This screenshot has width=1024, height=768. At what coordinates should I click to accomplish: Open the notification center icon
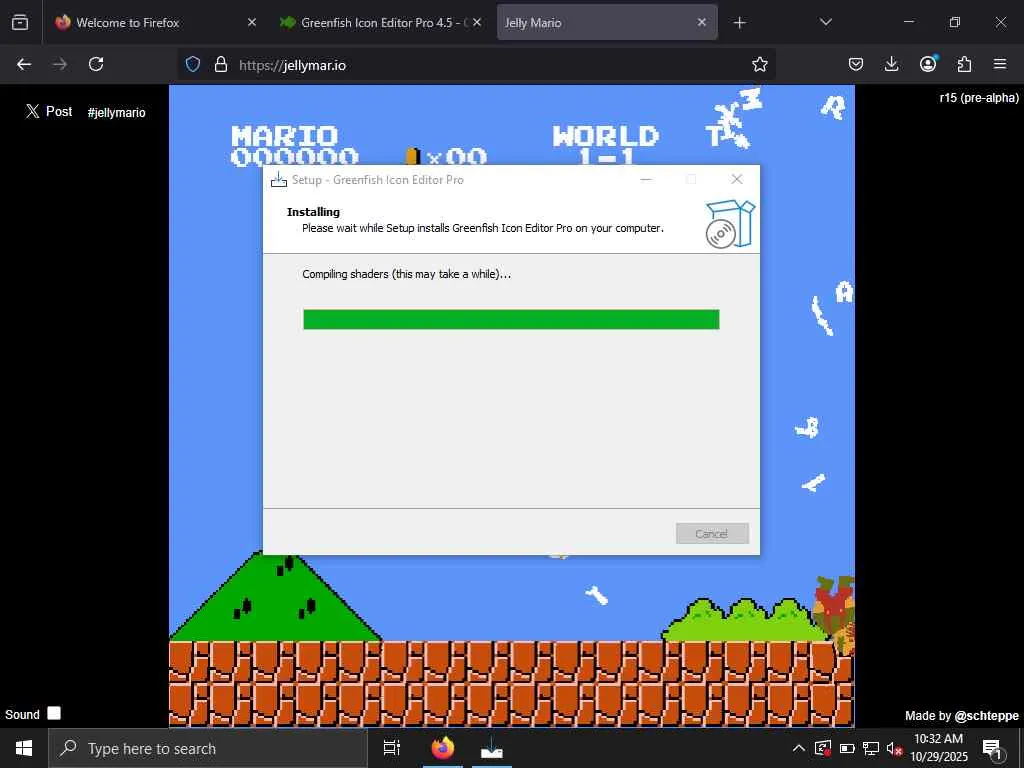click(993, 749)
